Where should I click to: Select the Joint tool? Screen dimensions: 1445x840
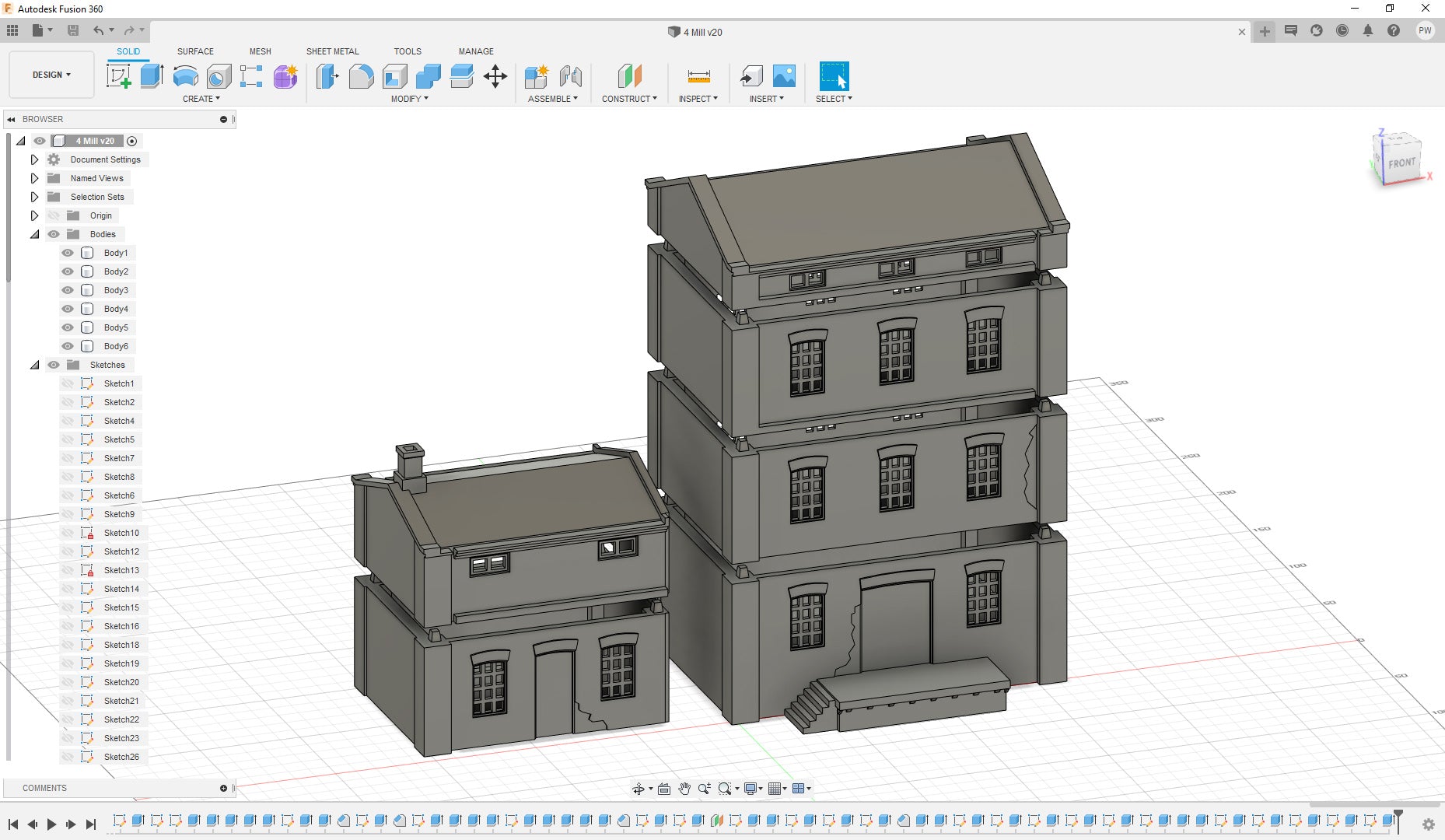point(571,76)
